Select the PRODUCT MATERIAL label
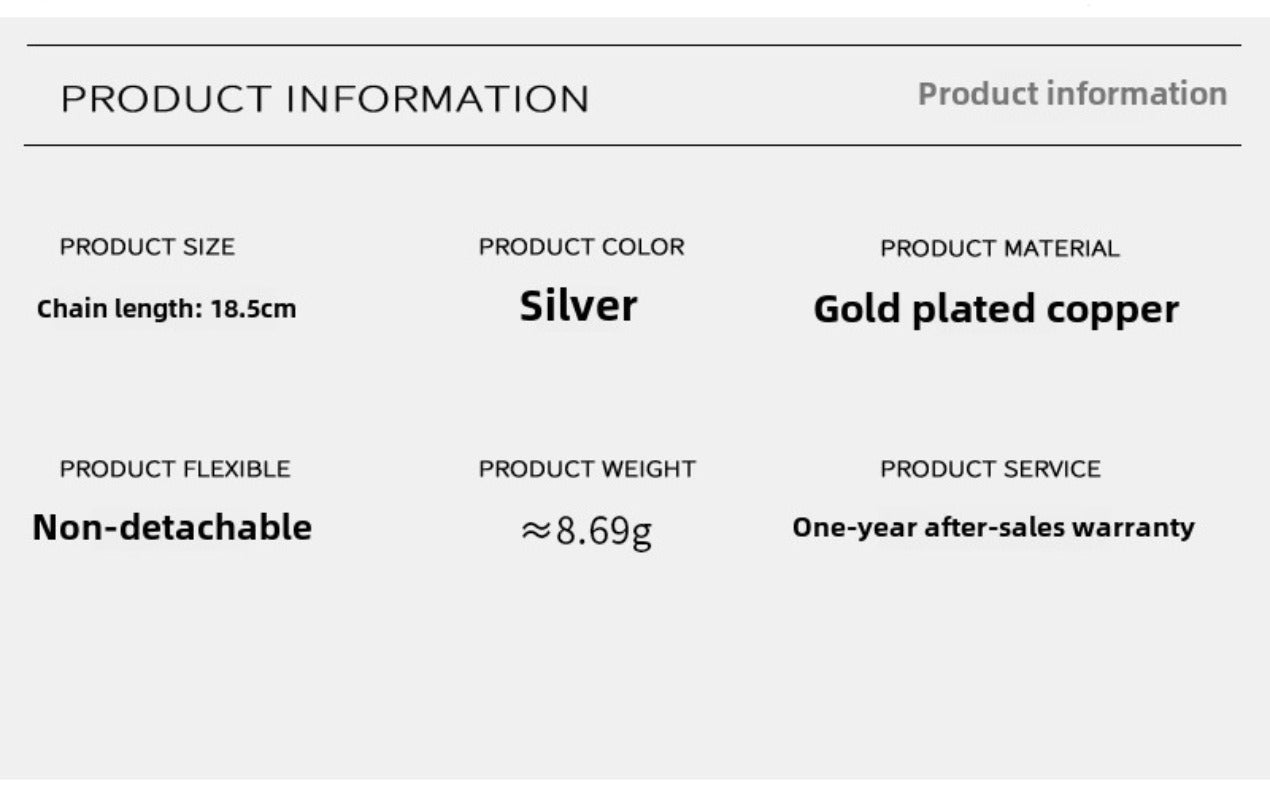 point(999,249)
